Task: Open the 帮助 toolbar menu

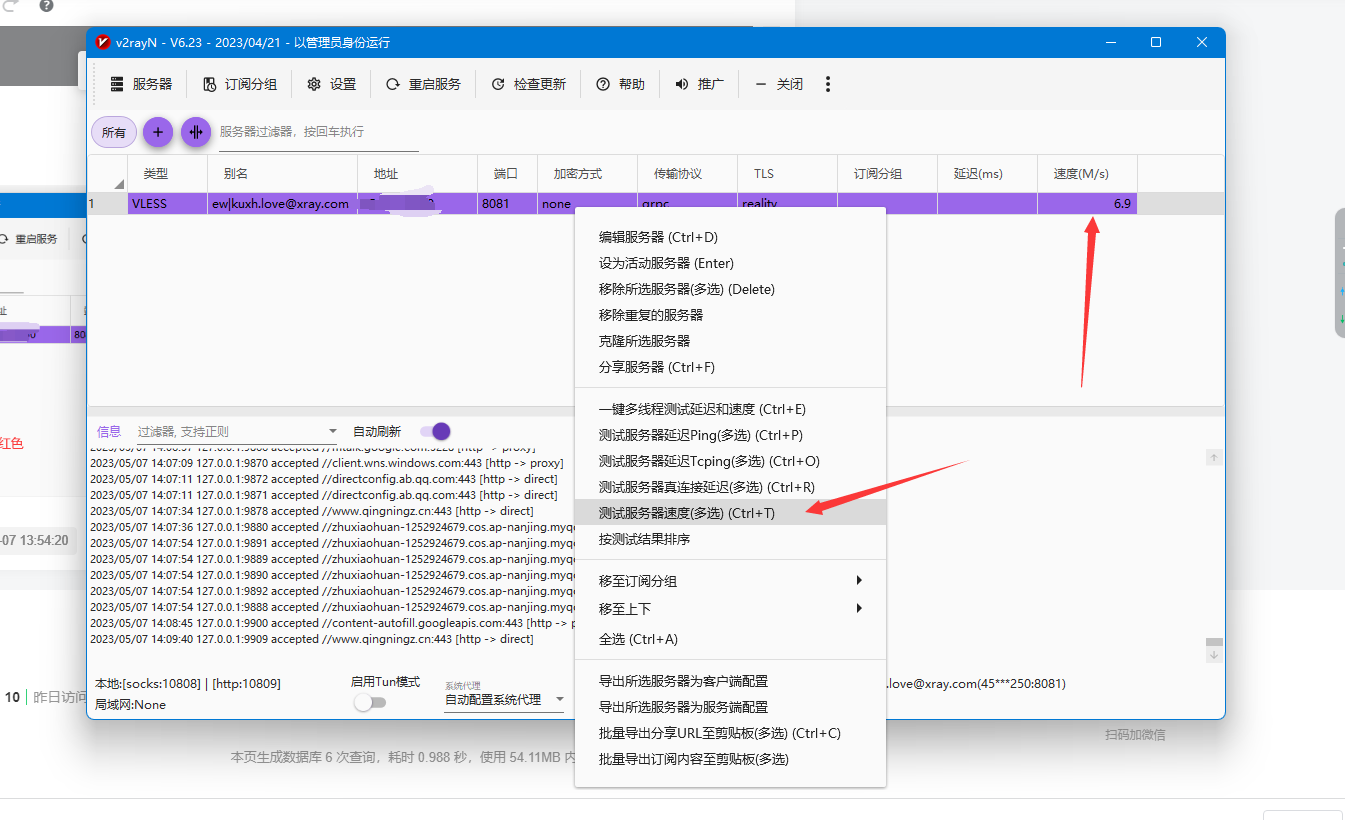Action: coord(621,84)
